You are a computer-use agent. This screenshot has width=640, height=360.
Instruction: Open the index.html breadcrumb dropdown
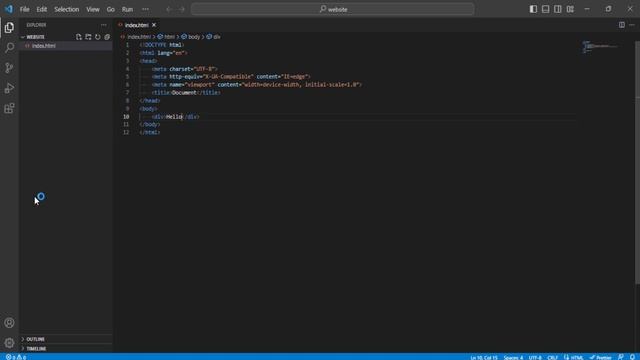click(x=136, y=37)
